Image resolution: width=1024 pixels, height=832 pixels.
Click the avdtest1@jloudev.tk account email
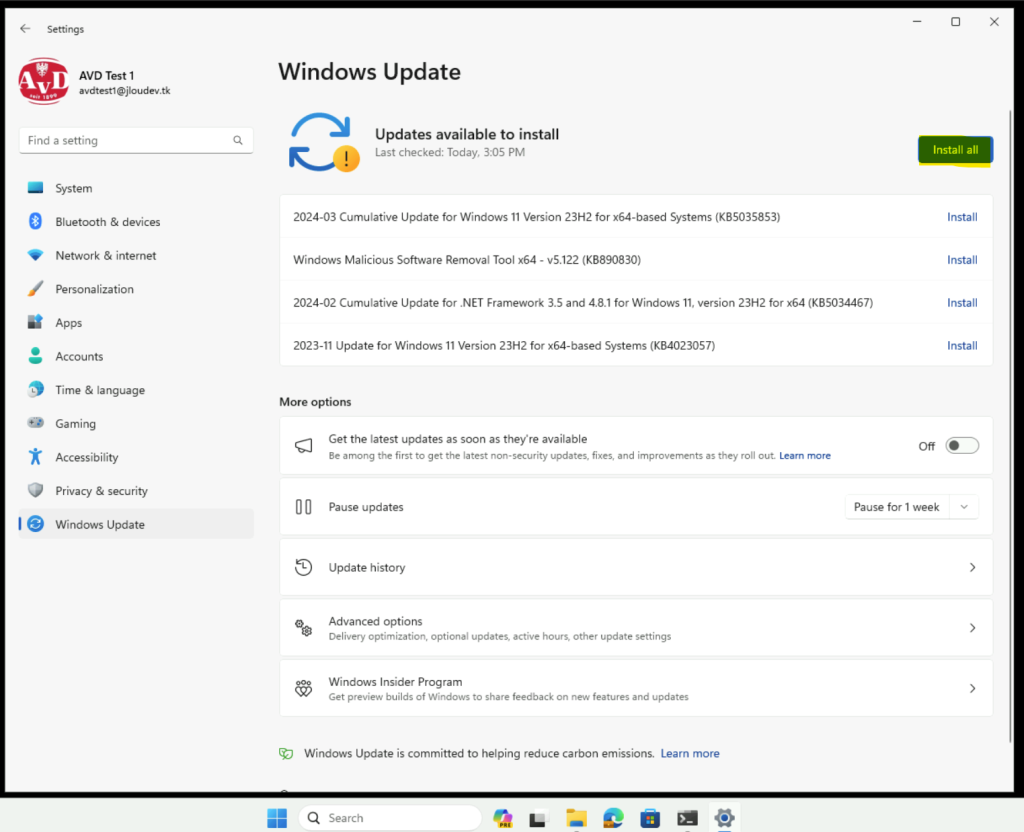[124, 91]
